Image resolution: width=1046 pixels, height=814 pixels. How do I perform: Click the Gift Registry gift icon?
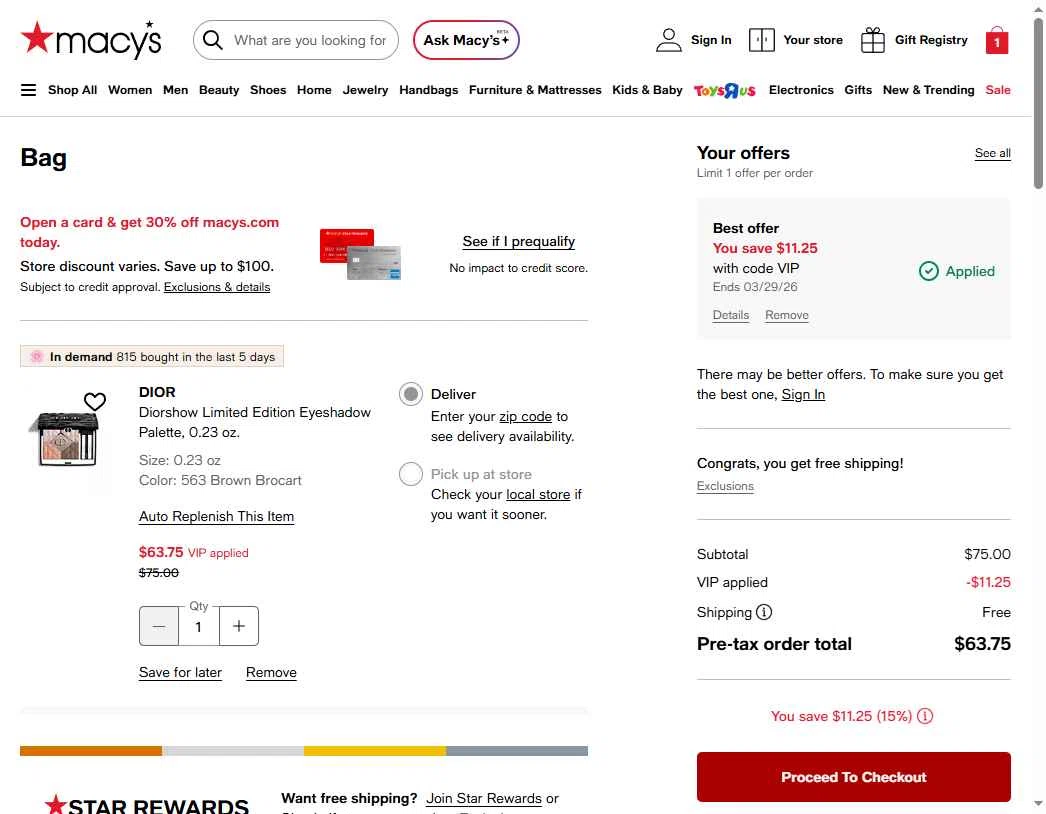tap(873, 40)
